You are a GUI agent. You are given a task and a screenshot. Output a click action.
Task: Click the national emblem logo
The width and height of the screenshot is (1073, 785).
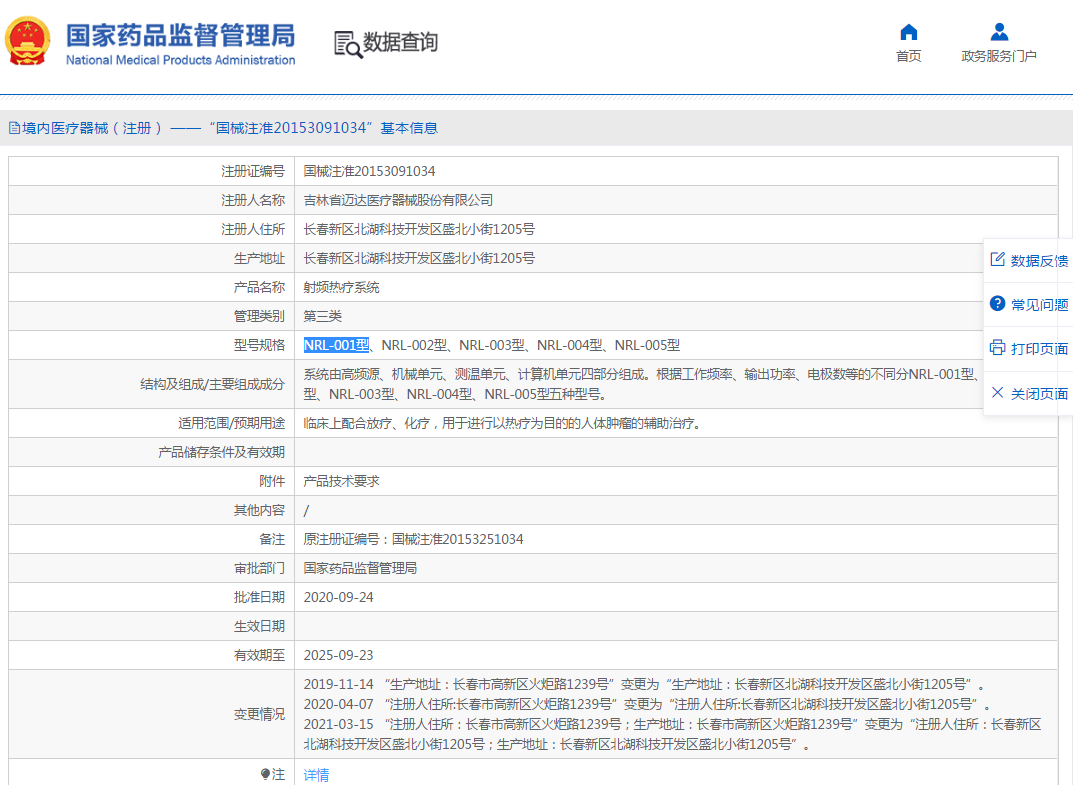27,41
